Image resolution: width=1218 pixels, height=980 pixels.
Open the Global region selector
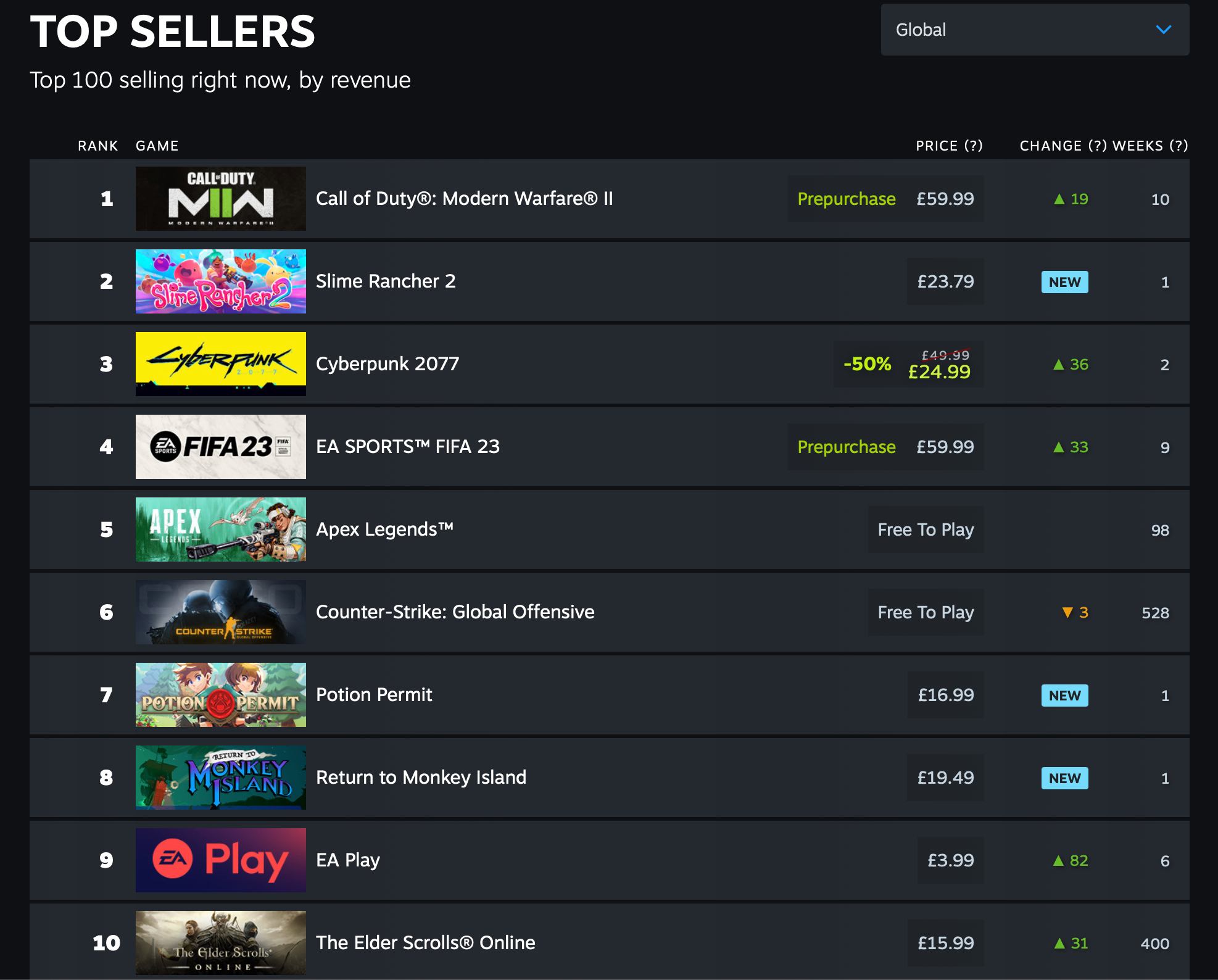click(1034, 30)
